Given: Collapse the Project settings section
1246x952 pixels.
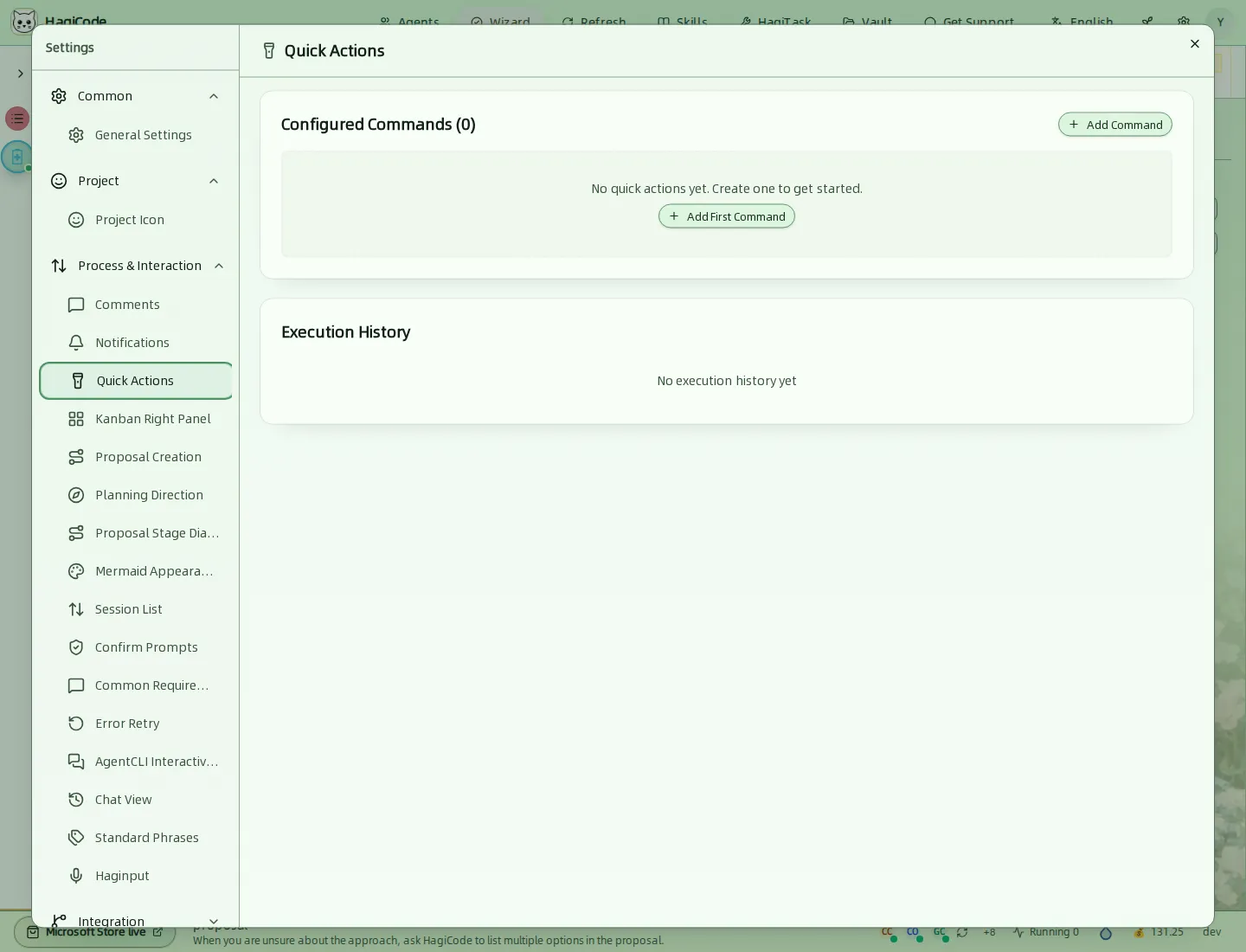Looking at the screenshot, I should pos(214,181).
